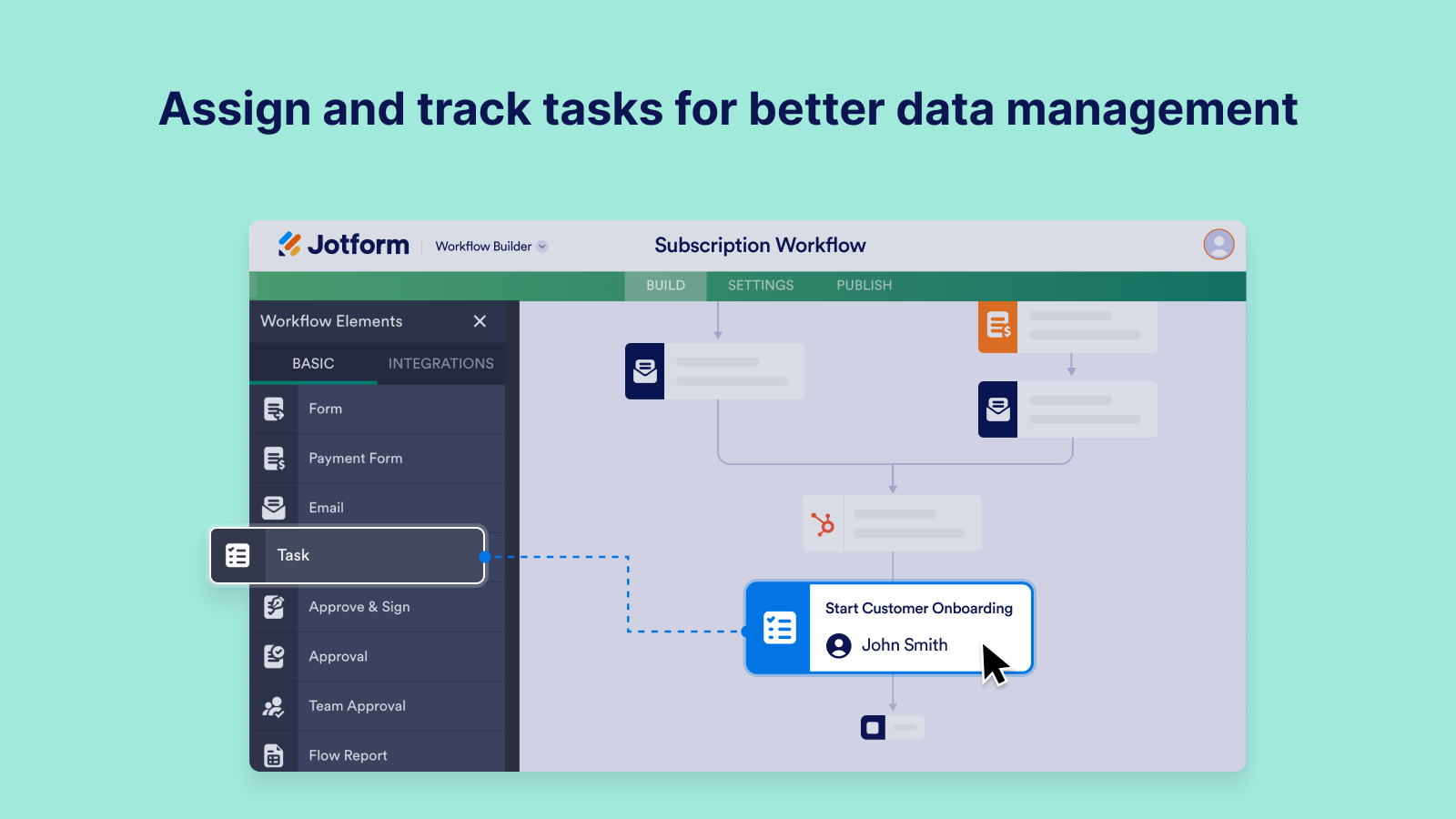Click the Email element icon

274,507
